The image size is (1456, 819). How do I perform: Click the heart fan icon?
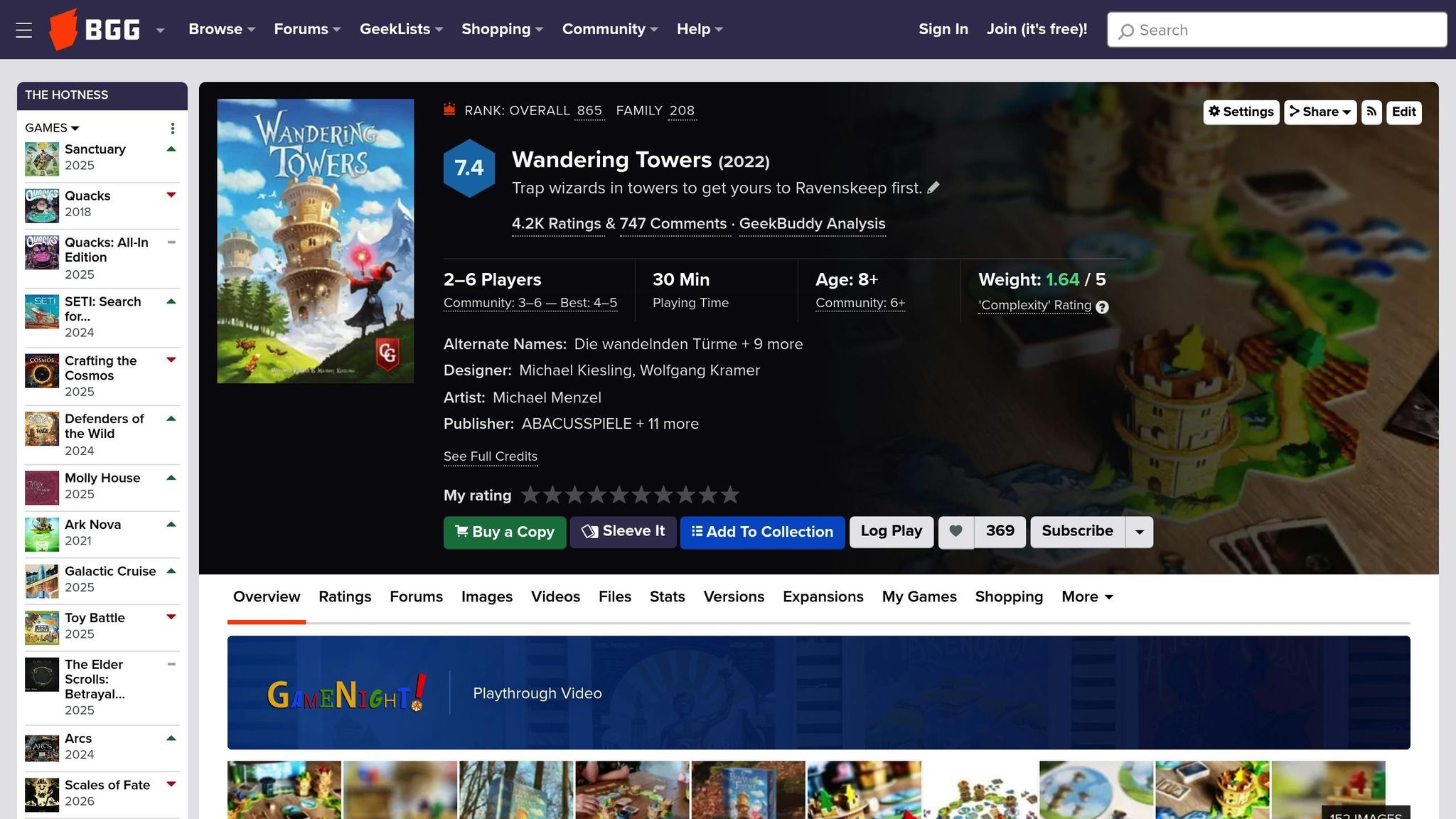coord(955,532)
